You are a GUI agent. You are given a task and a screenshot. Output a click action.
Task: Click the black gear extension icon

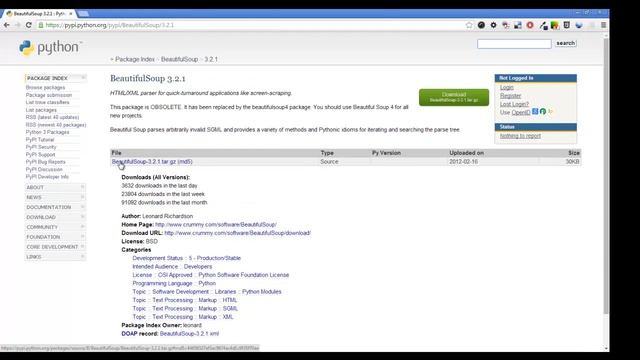click(493, 25)
